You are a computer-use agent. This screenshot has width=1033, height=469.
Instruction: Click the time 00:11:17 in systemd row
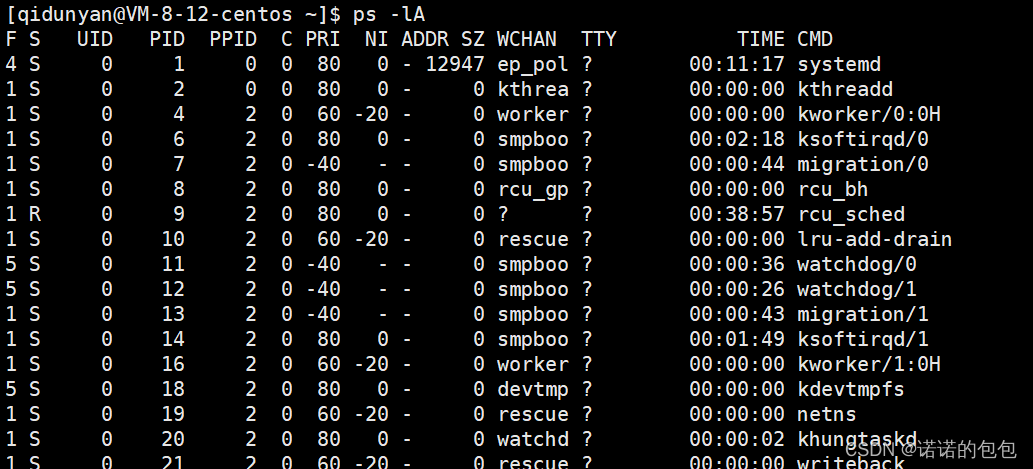[737, 64]
